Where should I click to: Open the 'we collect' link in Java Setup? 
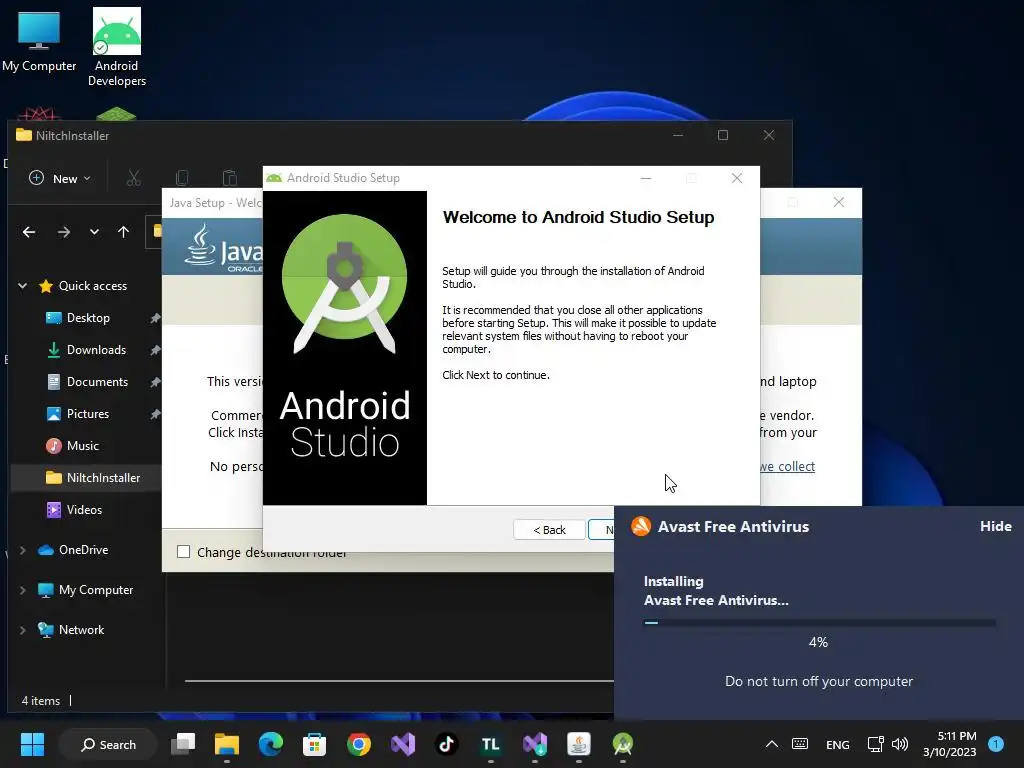[x=787, y=466]
